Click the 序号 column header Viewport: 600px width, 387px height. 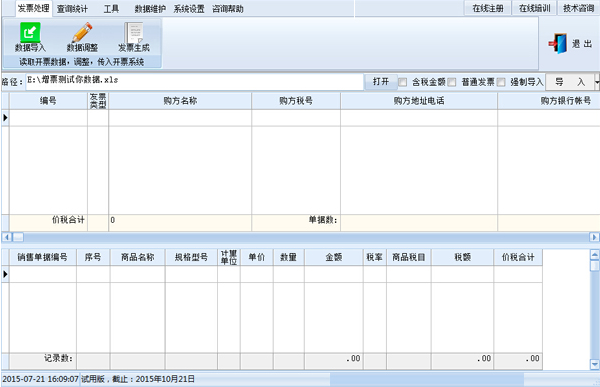[93, 257]
